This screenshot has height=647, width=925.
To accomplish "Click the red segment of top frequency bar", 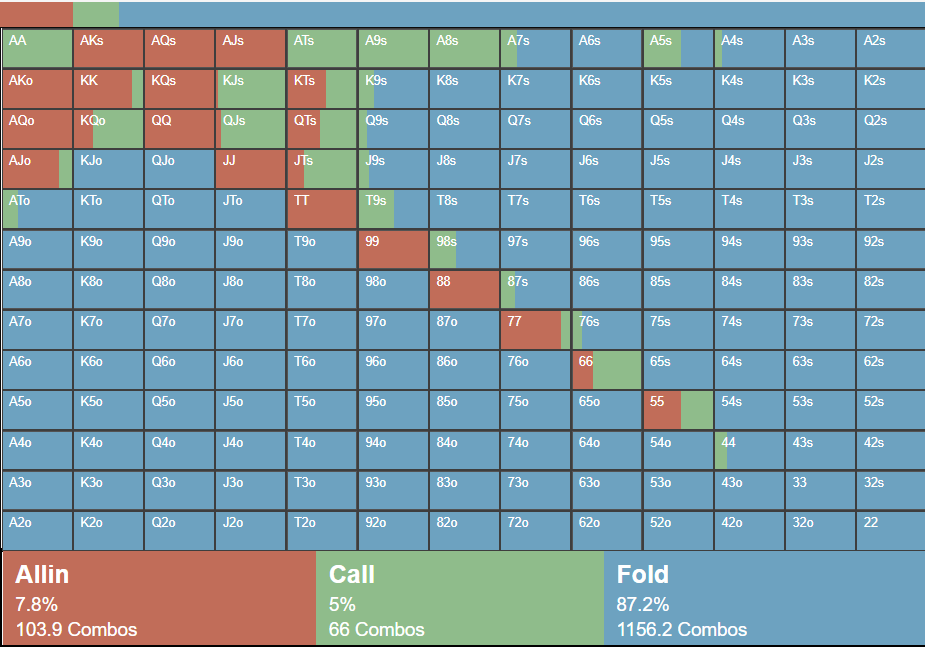I will click(36, 14).
